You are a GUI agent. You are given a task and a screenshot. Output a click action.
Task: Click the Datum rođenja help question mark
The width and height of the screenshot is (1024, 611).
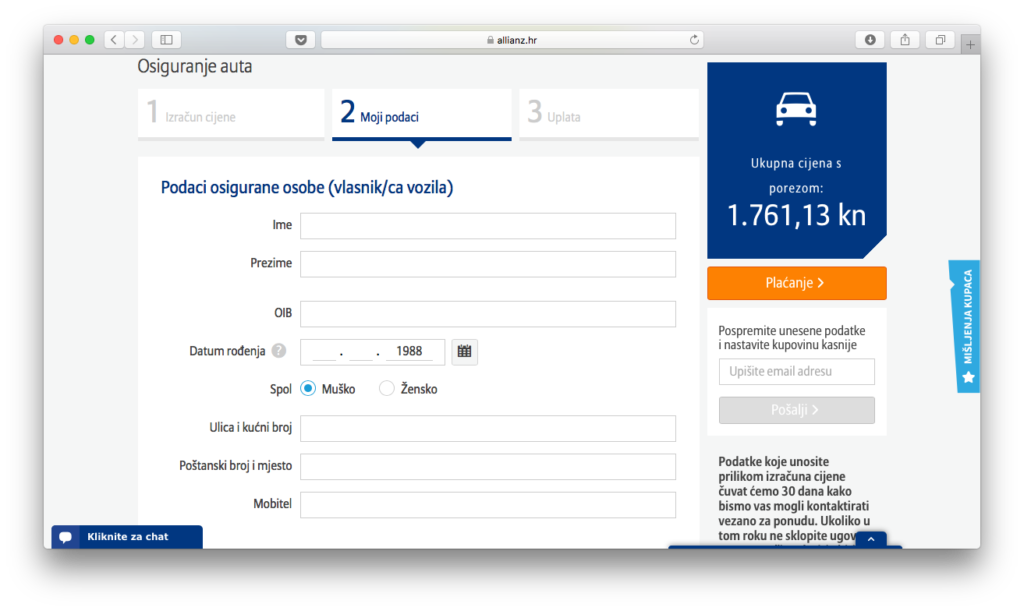click(x=279, y=351)
